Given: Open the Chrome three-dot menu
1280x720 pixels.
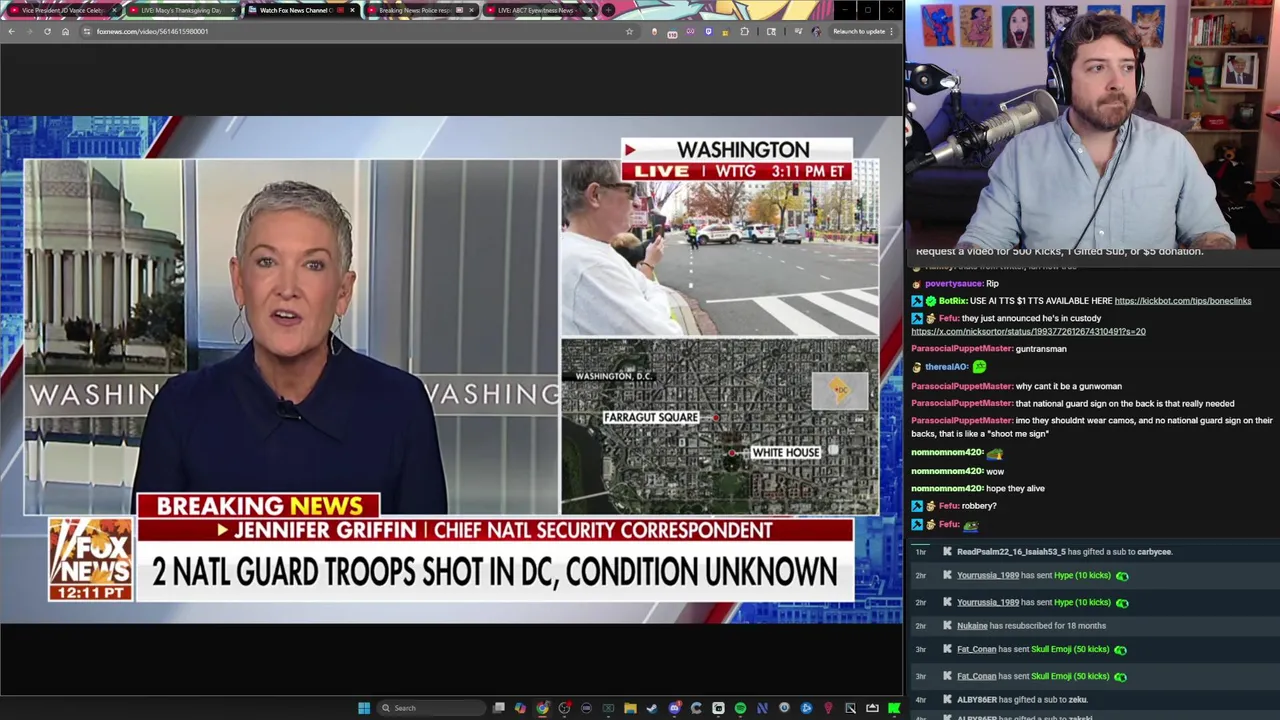Looking at the screenshot, I should click(891, 31).
